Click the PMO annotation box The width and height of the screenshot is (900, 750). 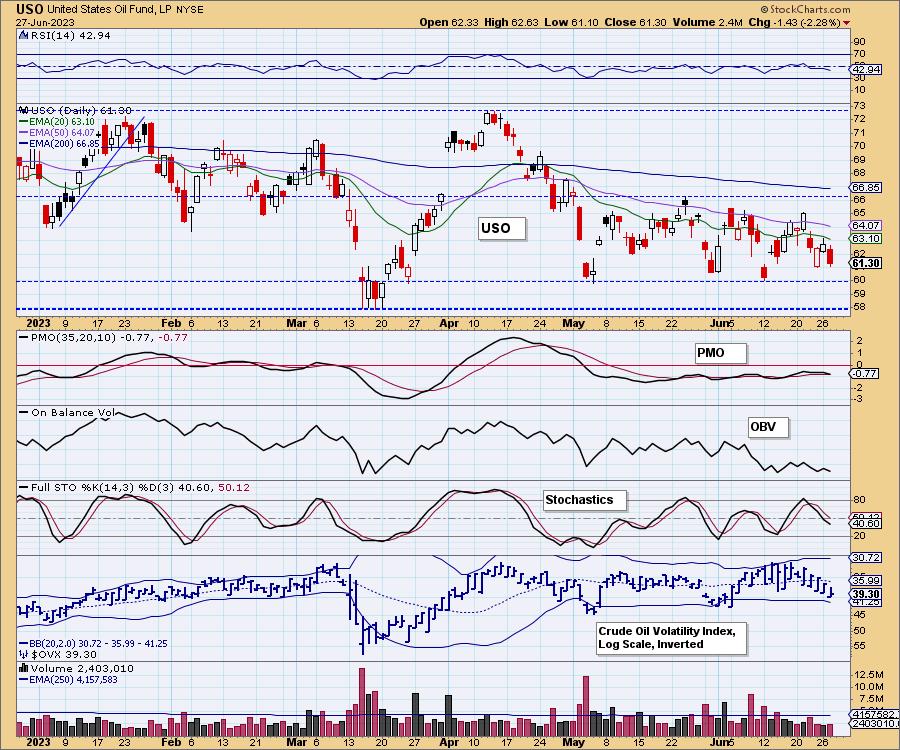click(720, 353)
